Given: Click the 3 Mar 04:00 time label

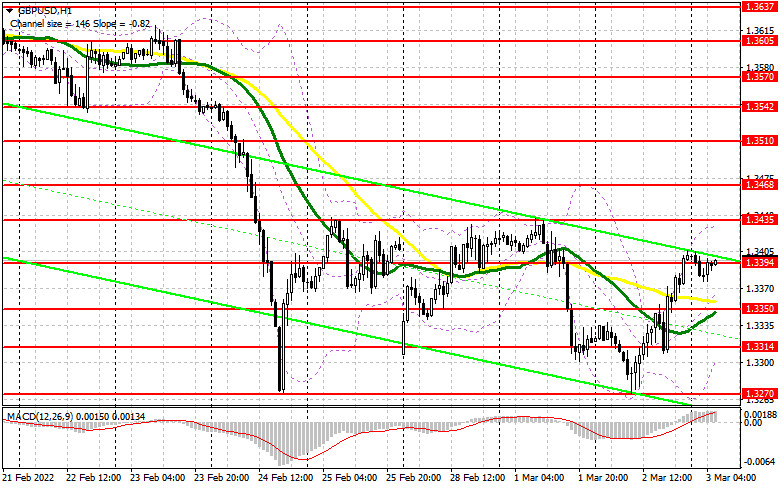Looking at the screenshot, I should (x=731, y=478).
